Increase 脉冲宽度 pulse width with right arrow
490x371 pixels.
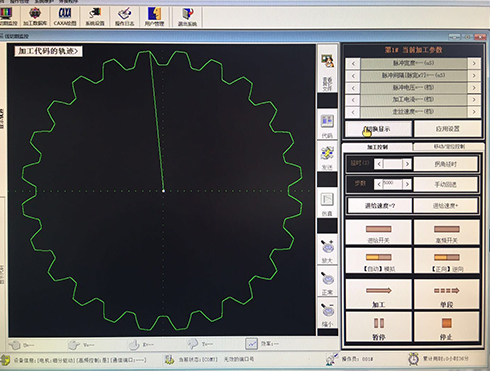474,63
